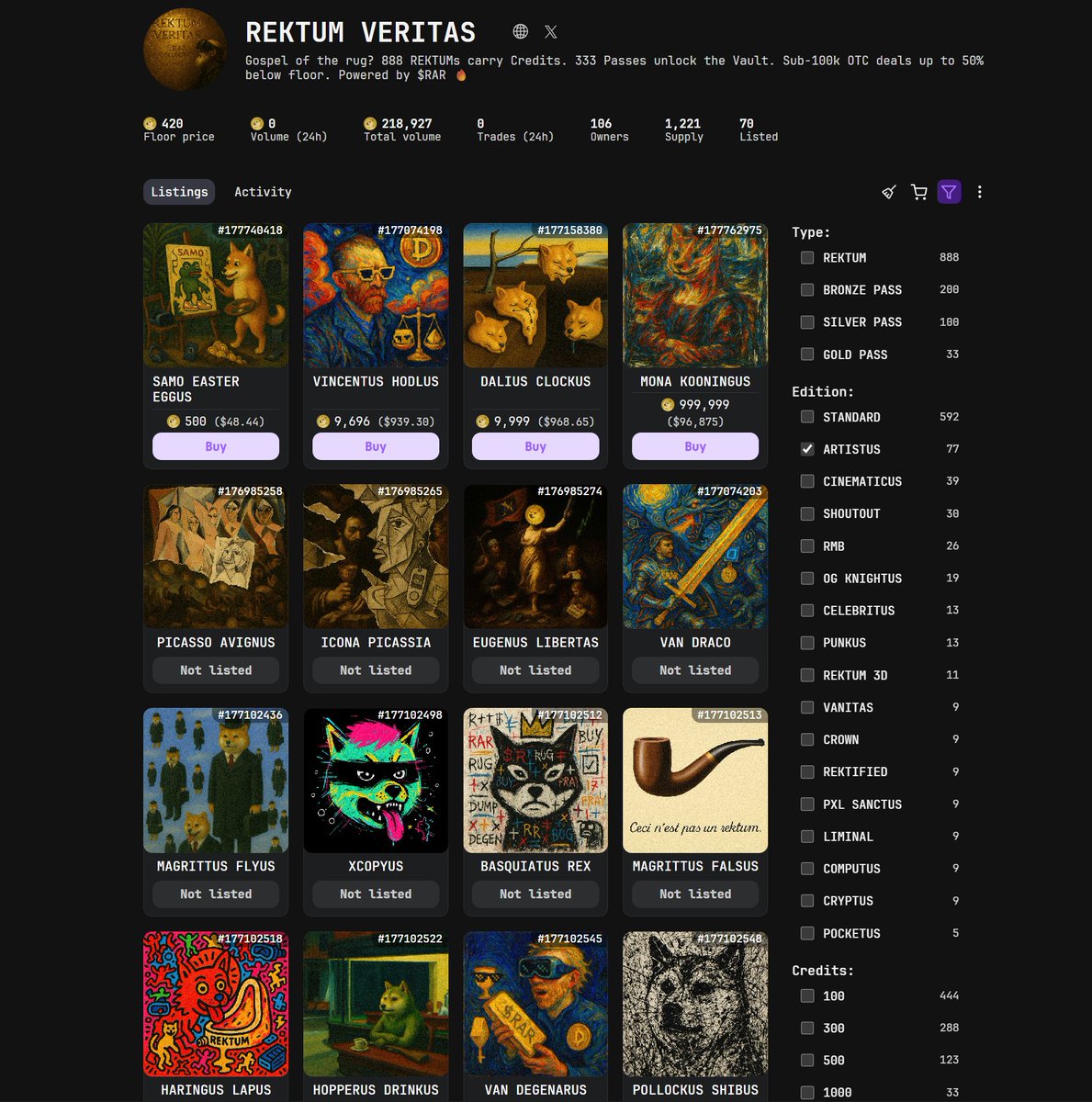Check the VANITAS edition filter
Screen dimensions: 1092x1102
[807, 707]
